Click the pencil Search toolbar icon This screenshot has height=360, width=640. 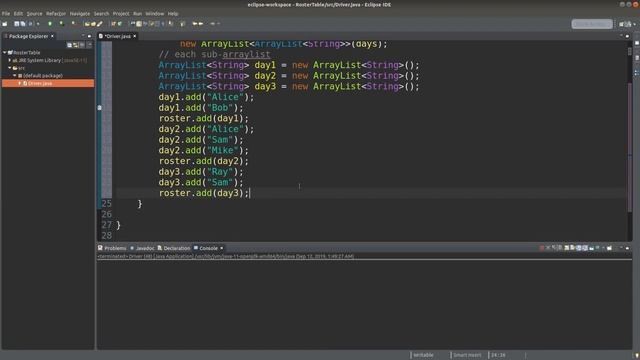point(99,24)
